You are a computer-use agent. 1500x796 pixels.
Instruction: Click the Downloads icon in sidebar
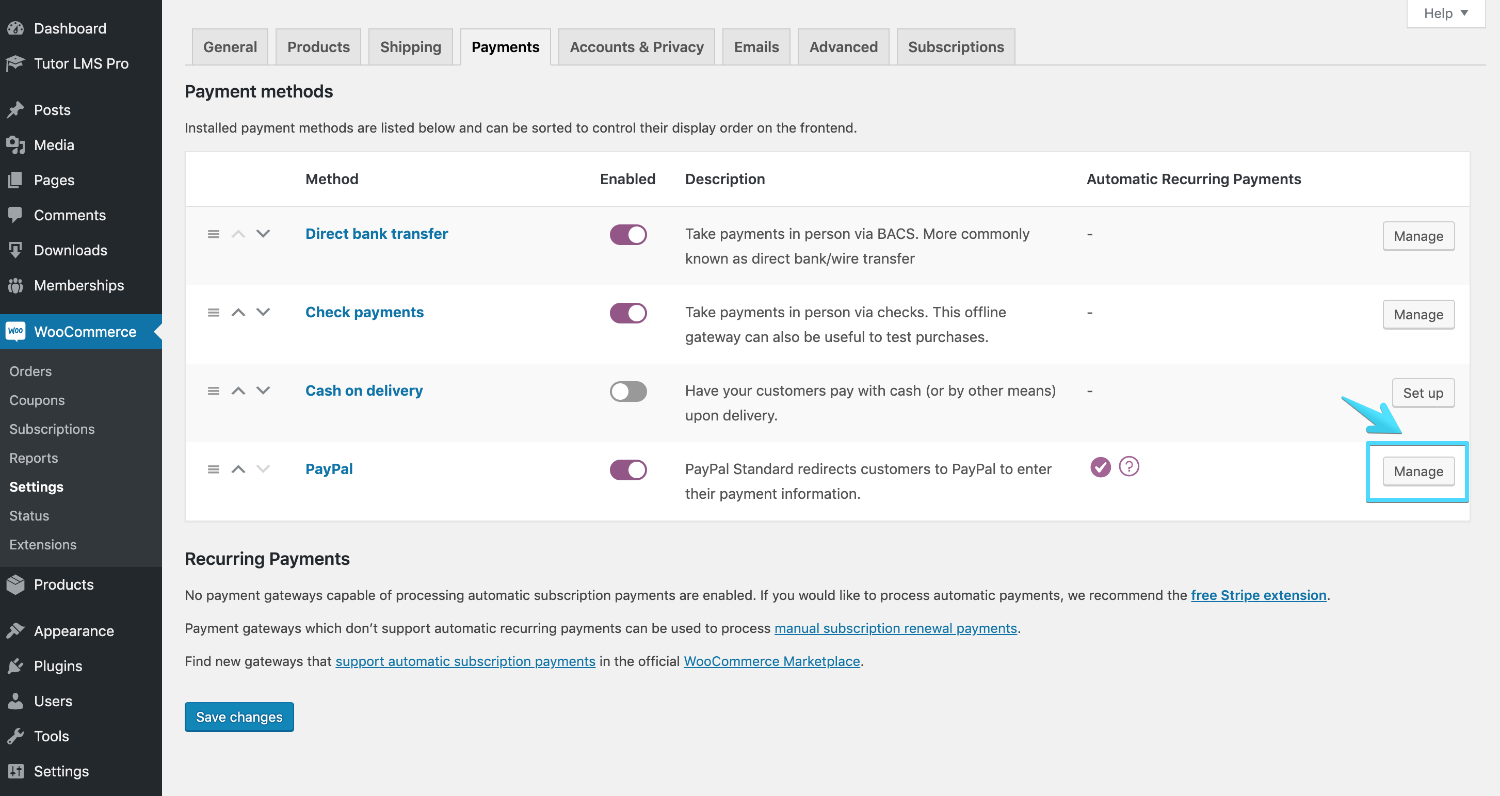pyautogui.click(x=15, y=250)
